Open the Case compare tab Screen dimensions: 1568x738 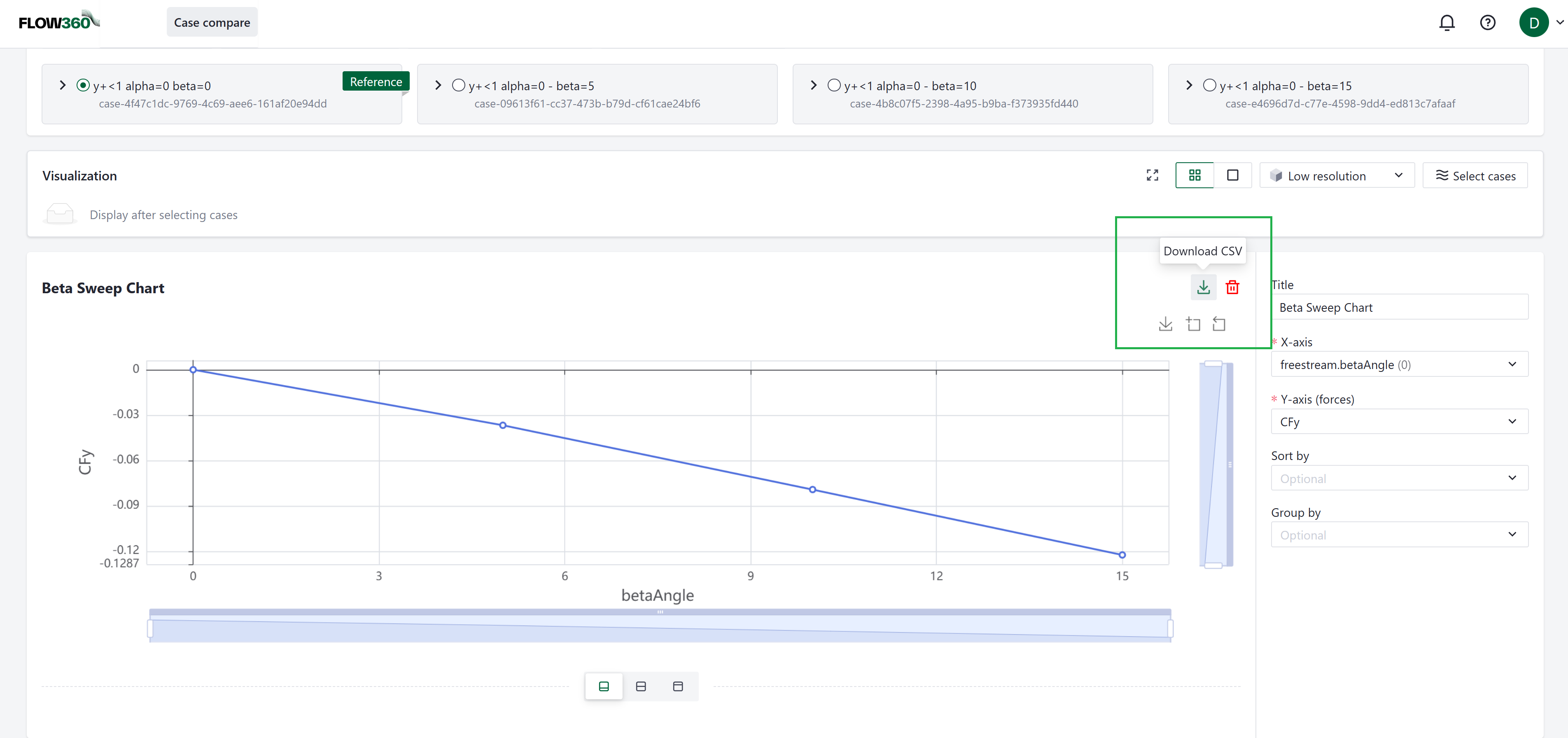[212, 23]
